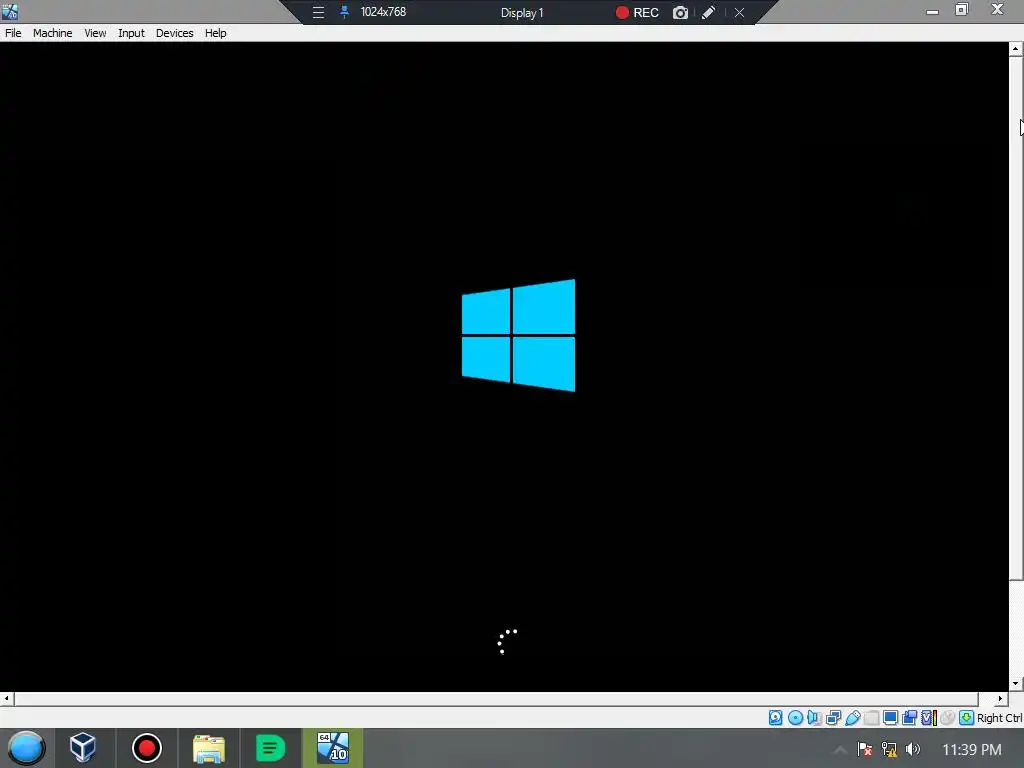Viewport: 1024px width, 768px height.
Task: Click the optical disc indicator icon
Action: (795, 718)
